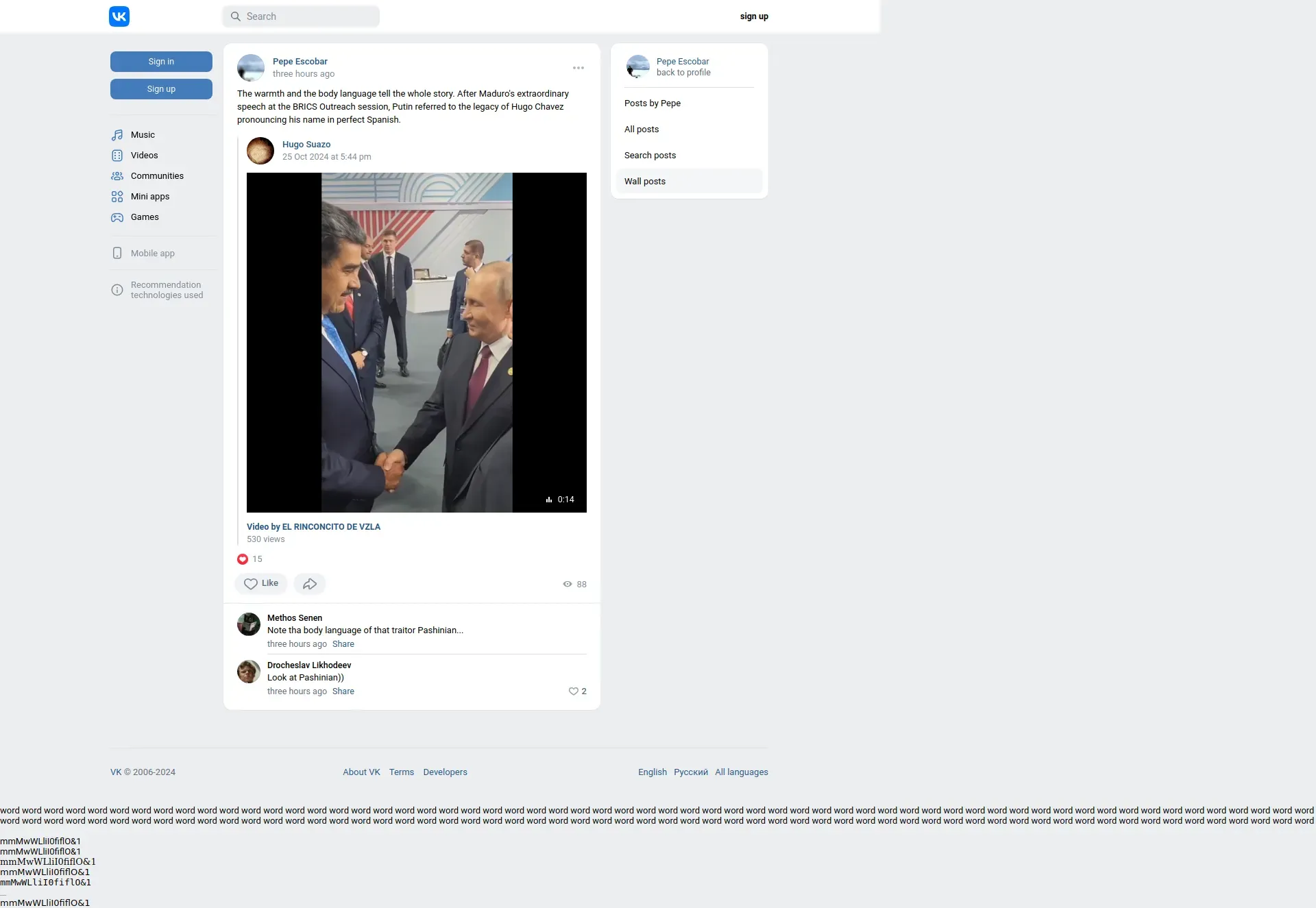Screen dimensions: 1316x908
Task: Like Drocheslav Likhodeev's comment heart
Action: 574,691
